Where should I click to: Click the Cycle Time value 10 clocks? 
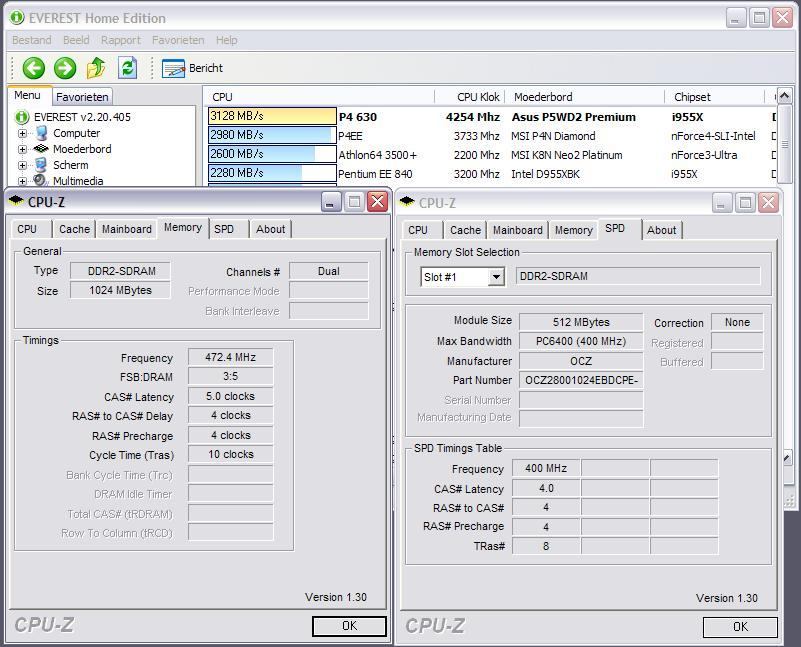click(230, 454)
